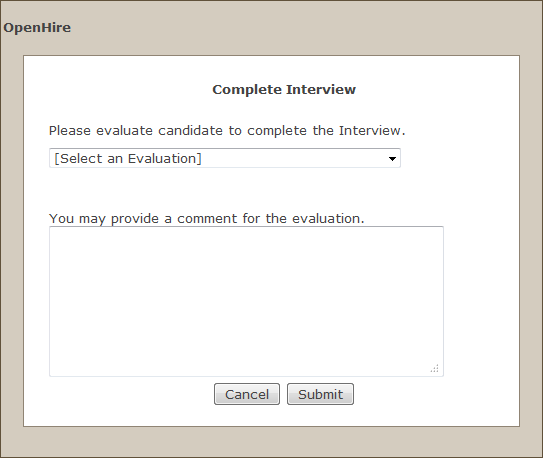Screen dimensions: 543x458
Task: Click the Complete Interview heading
Action: pyautogui.click(x=284, y=89)
